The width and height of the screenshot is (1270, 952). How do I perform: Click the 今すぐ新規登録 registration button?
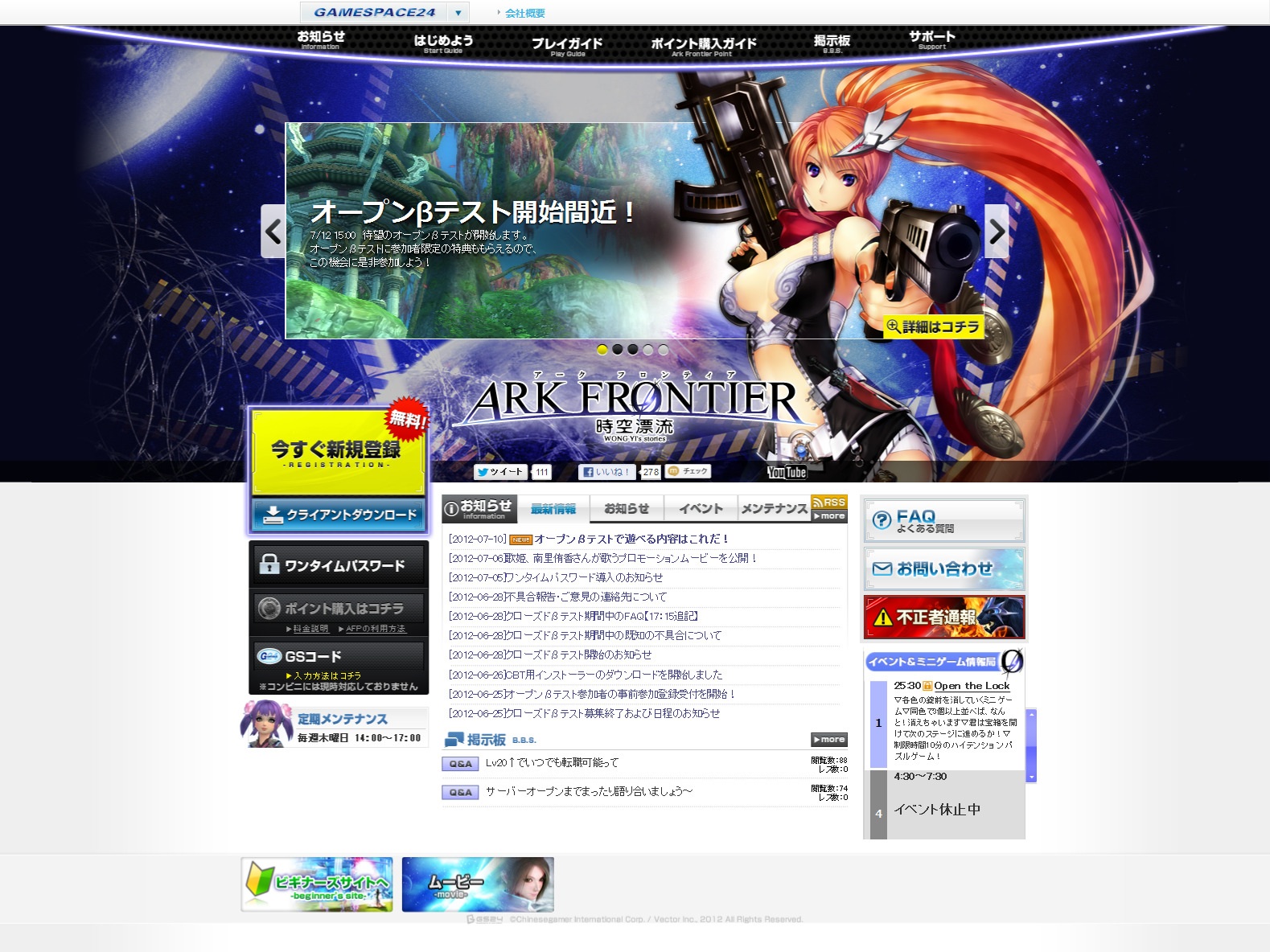click(x=338, y=452)
